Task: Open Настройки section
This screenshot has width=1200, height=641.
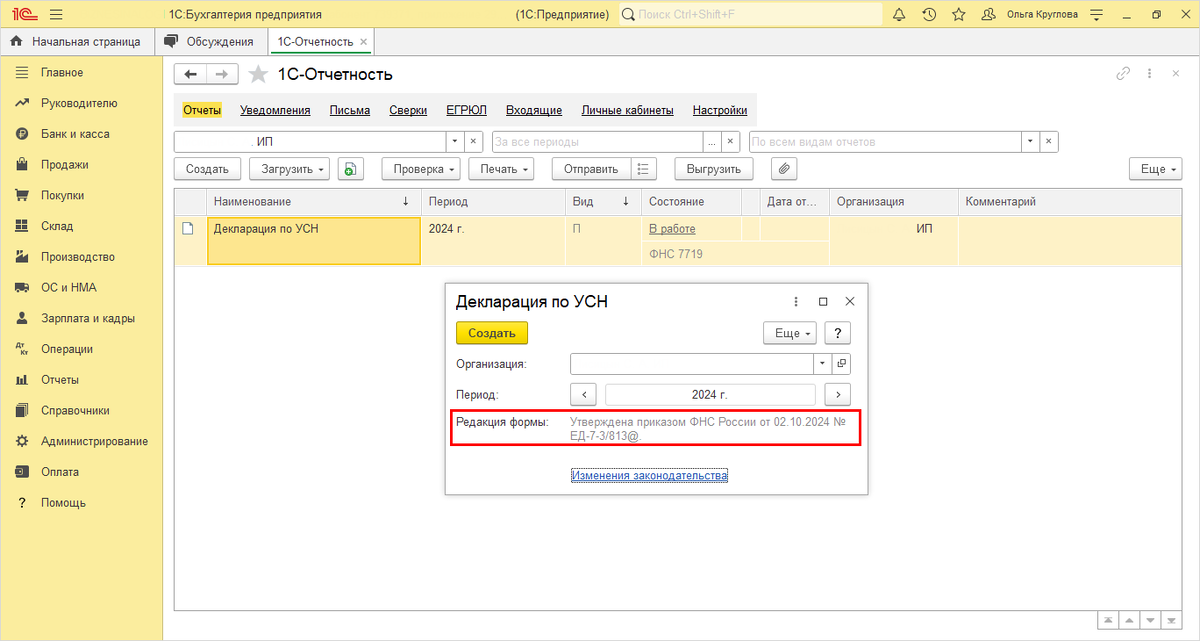Action: click(720, 111)
